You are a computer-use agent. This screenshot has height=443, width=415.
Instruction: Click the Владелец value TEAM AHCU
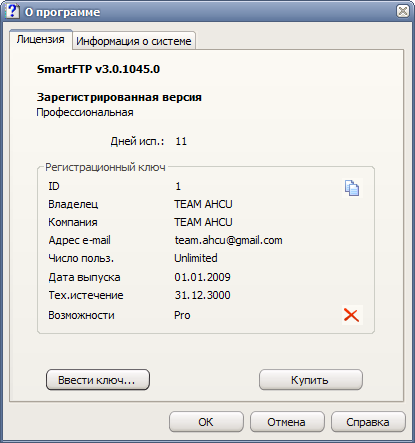203,204
